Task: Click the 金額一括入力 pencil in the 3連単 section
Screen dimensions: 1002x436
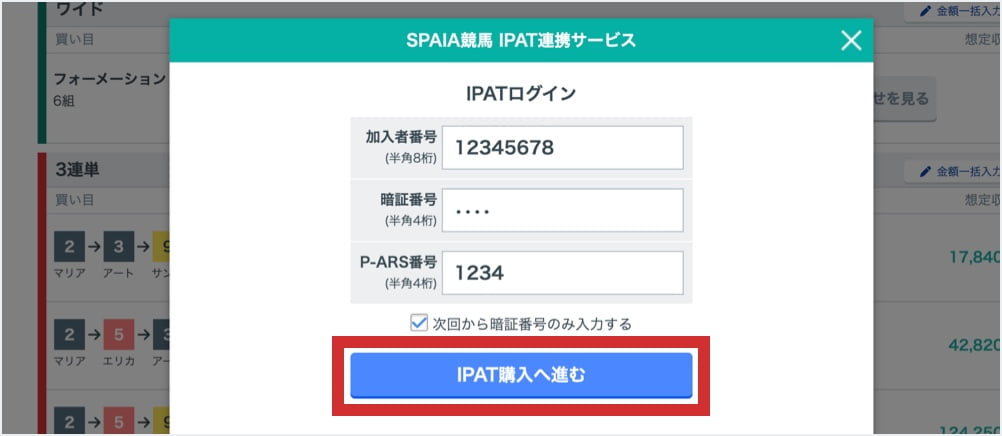Action: point(926,172)
